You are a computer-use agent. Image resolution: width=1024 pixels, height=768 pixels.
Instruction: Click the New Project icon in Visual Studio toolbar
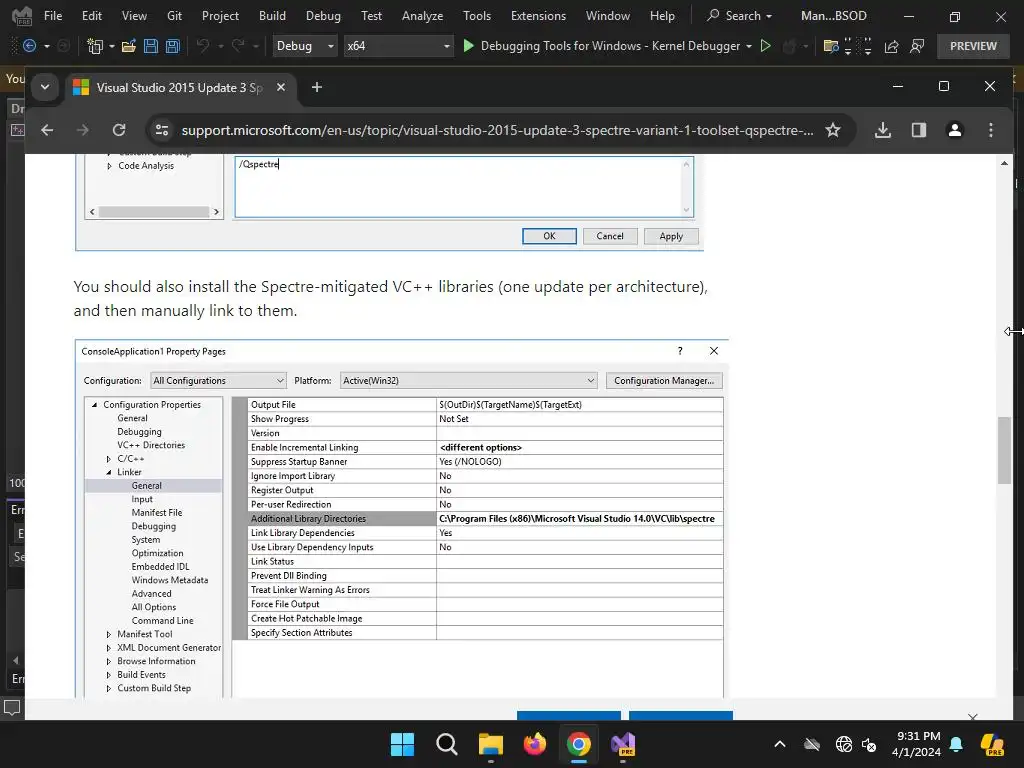[x=95, y=46]
